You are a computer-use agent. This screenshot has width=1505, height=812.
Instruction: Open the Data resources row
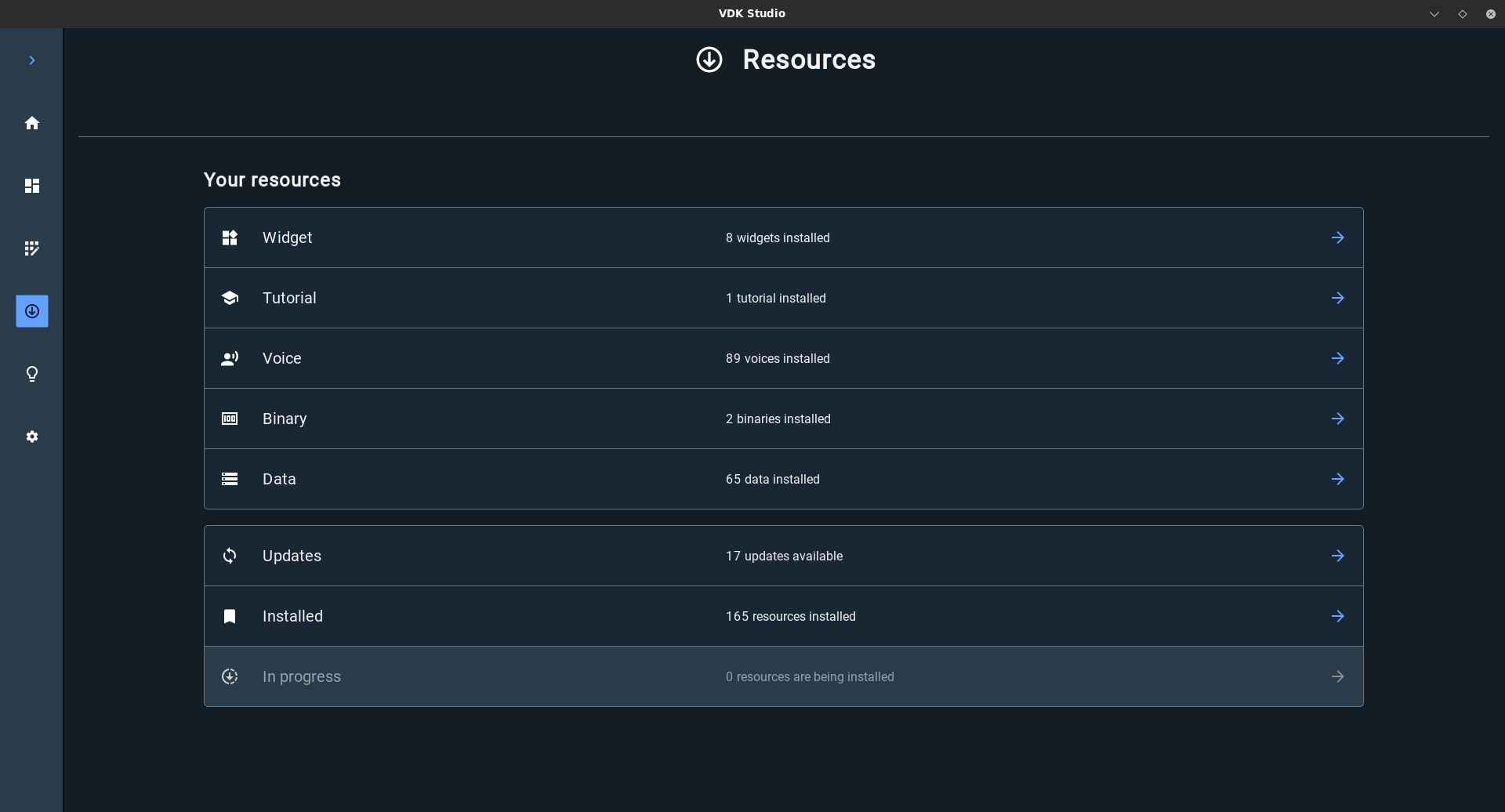pos(783,479)
